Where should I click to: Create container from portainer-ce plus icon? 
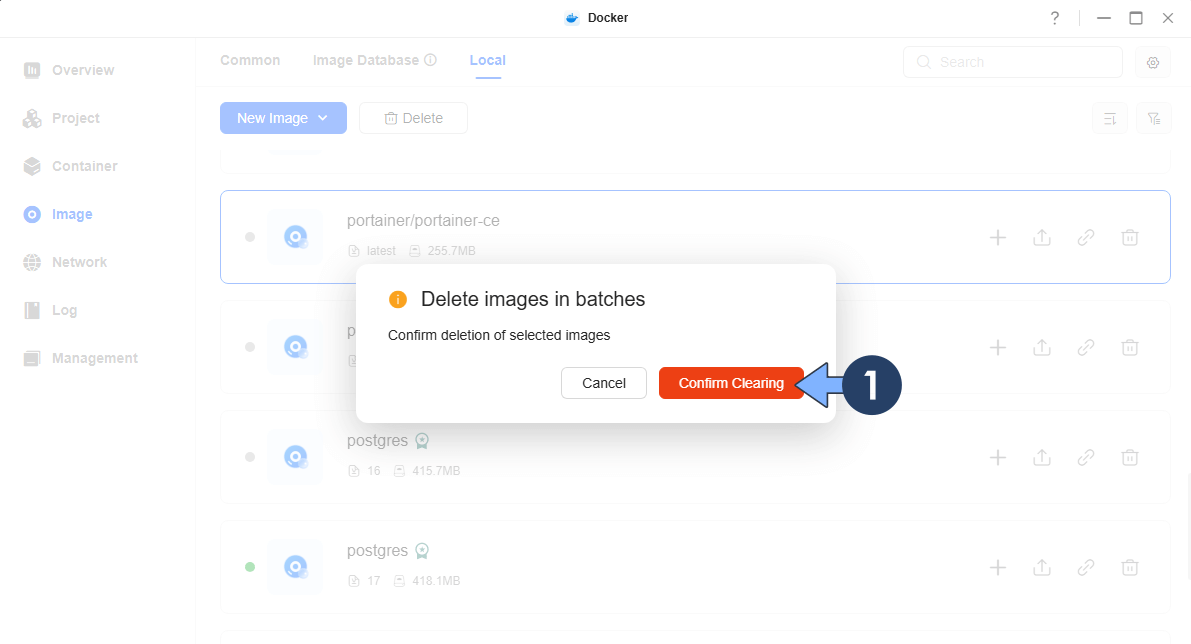click(x=998, y=238)
